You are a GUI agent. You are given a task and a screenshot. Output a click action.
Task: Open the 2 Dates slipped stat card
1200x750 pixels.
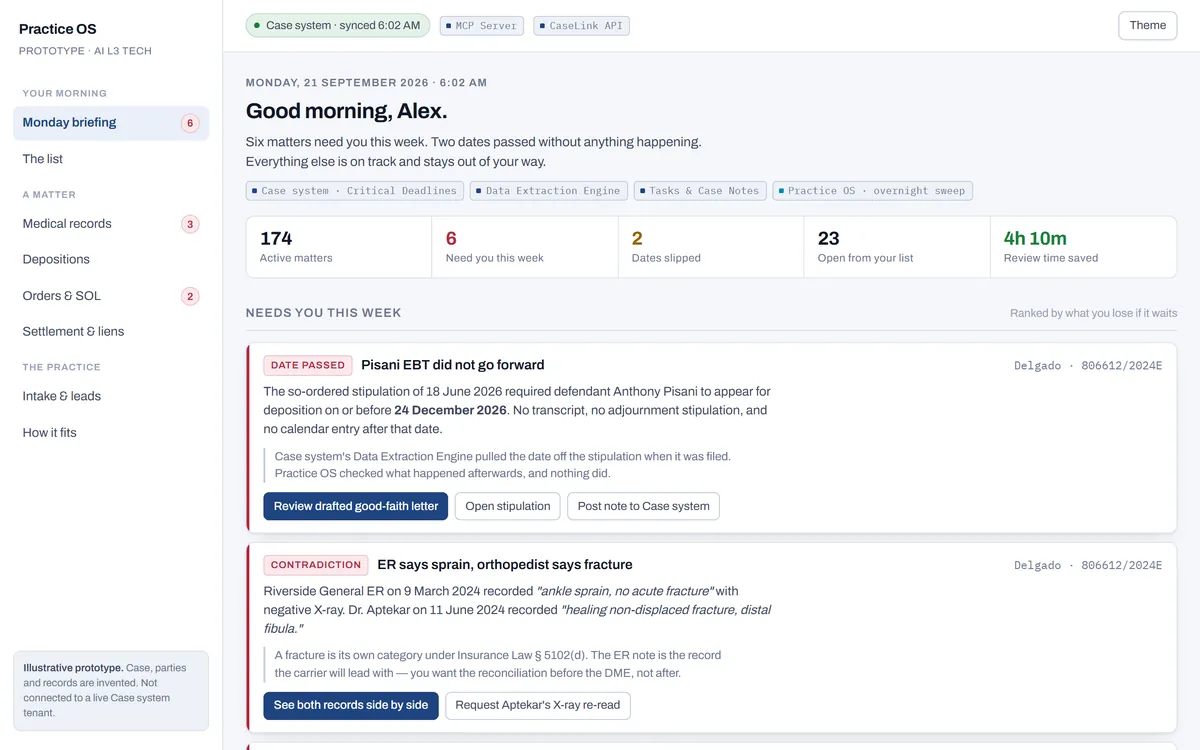coord(711,248)
